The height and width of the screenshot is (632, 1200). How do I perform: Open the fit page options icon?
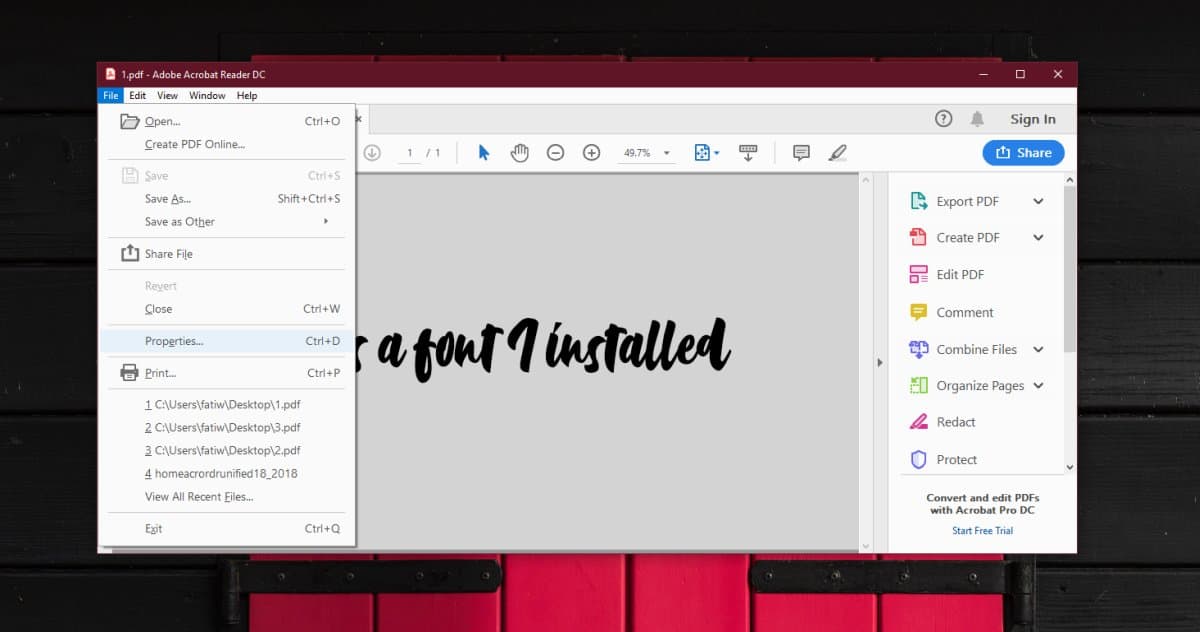click(x=707, y=152)
